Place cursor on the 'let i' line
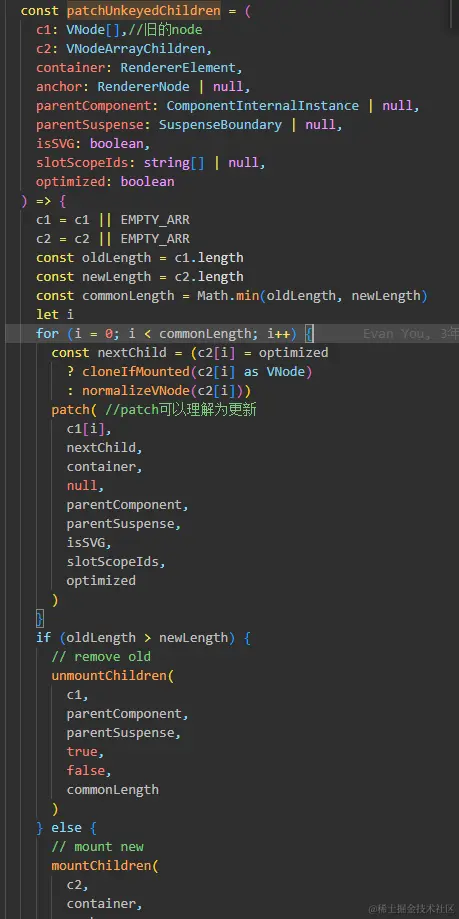 (55, 315)
